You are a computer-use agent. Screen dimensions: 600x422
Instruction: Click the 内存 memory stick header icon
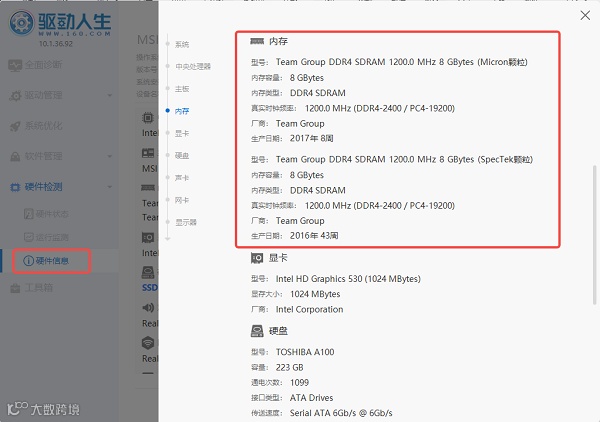click(257, 41)
